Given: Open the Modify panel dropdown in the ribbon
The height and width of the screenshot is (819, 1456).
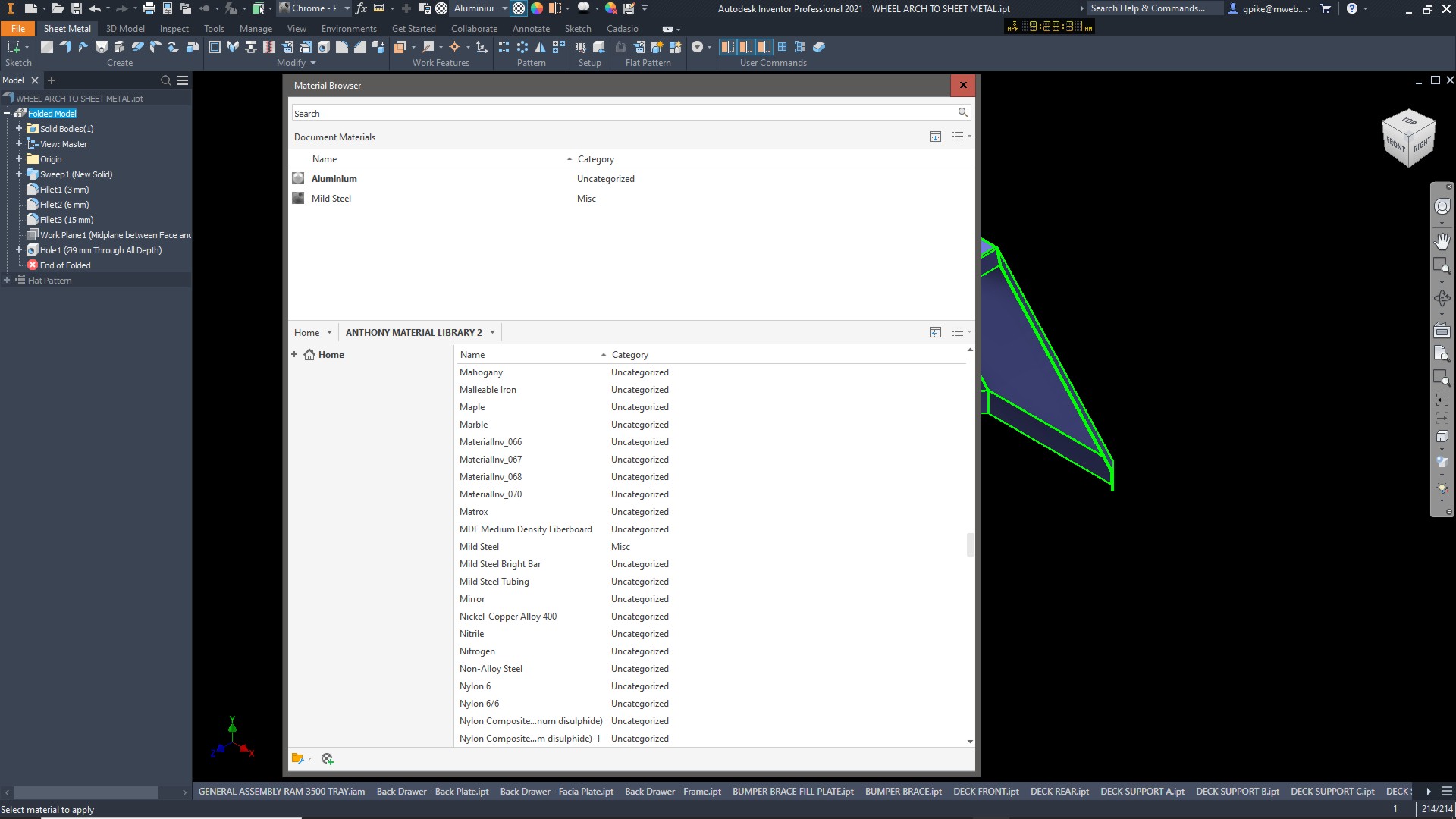Looking at the screenshot, I should tap(313, 63).
